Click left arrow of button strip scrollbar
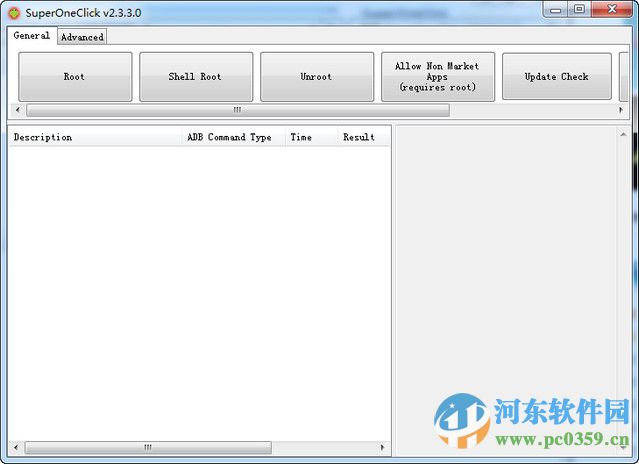 point(18,110)
